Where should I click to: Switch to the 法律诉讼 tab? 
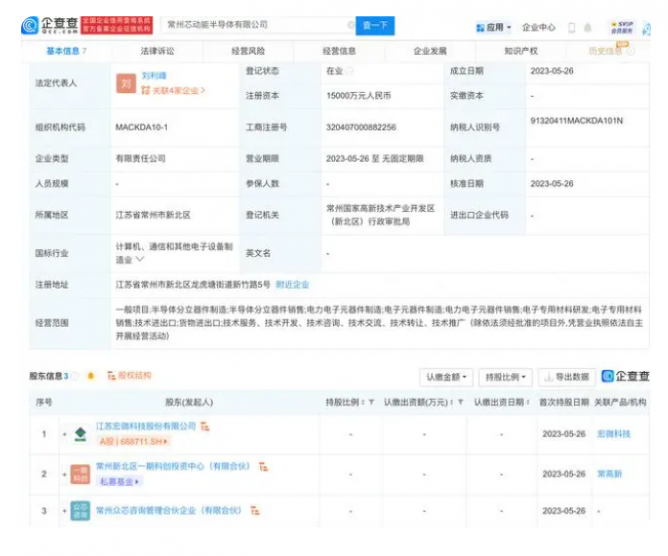point(157,50)
